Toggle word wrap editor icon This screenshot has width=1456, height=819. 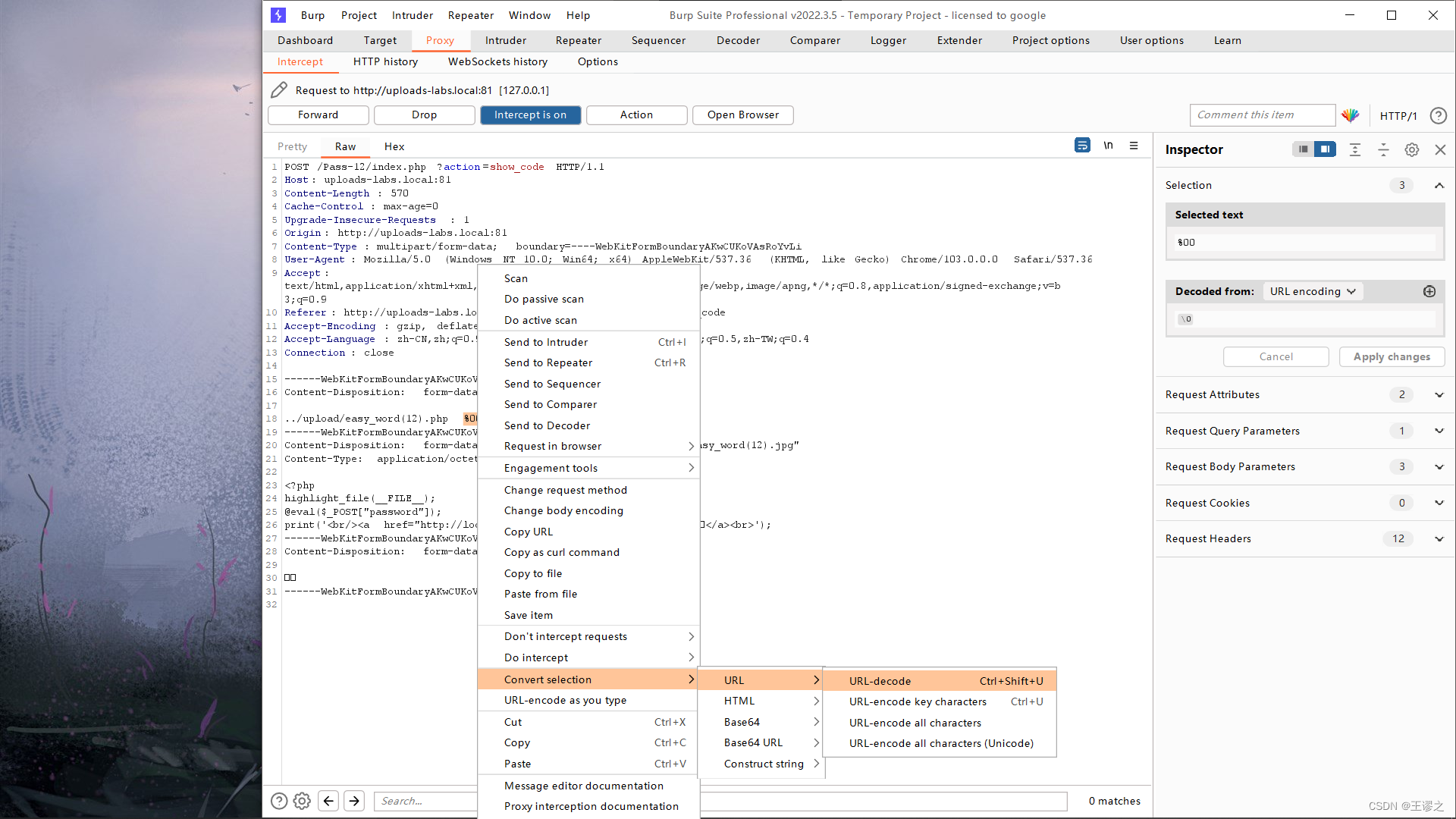(x=1082, y=145)
